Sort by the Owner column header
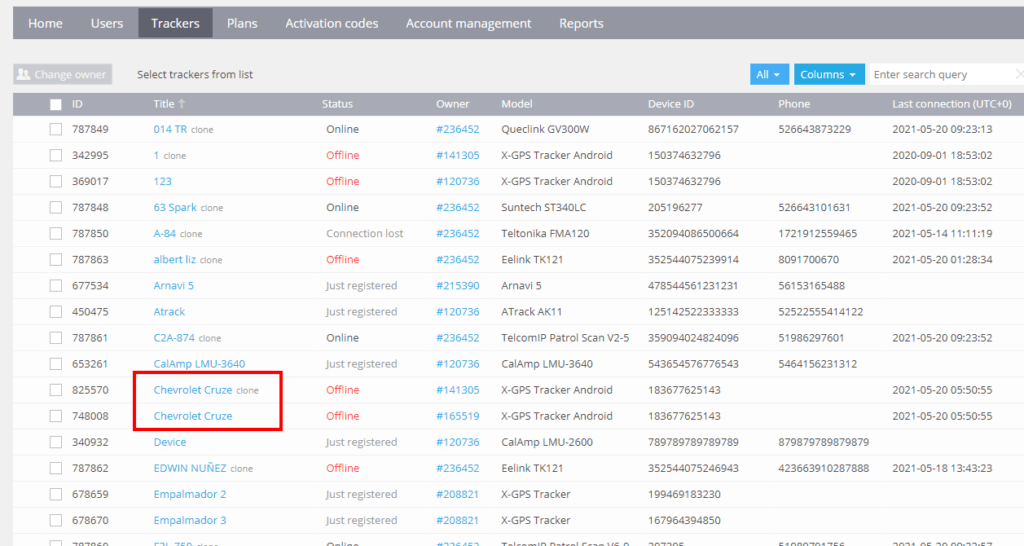Screen dimensions: 1024x546 pos(453,104)
